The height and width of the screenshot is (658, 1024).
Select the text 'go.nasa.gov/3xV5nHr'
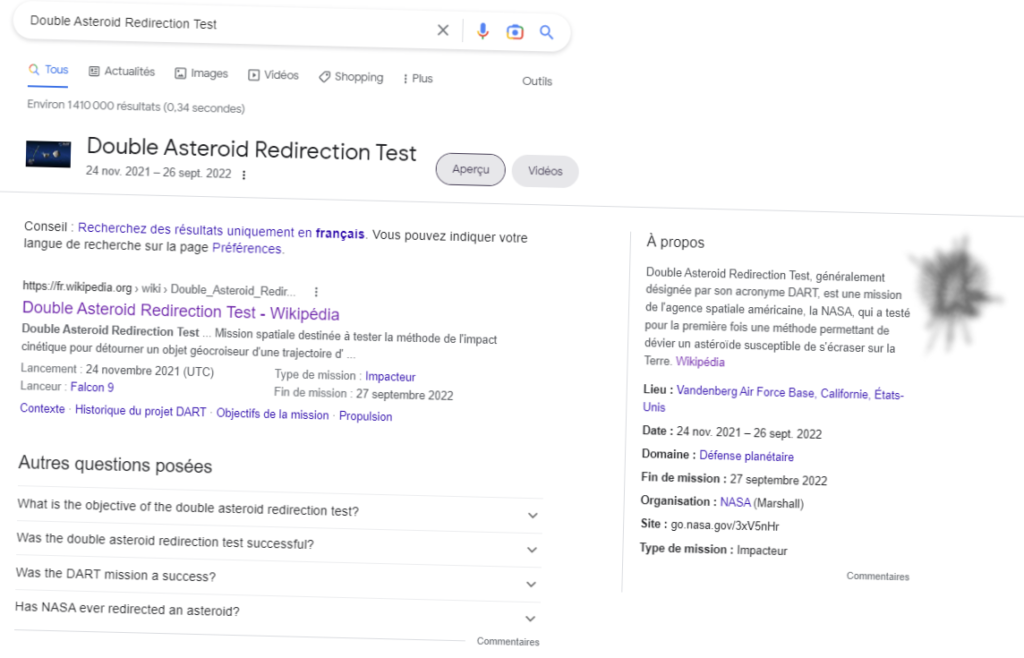click(x=725, y=525)
